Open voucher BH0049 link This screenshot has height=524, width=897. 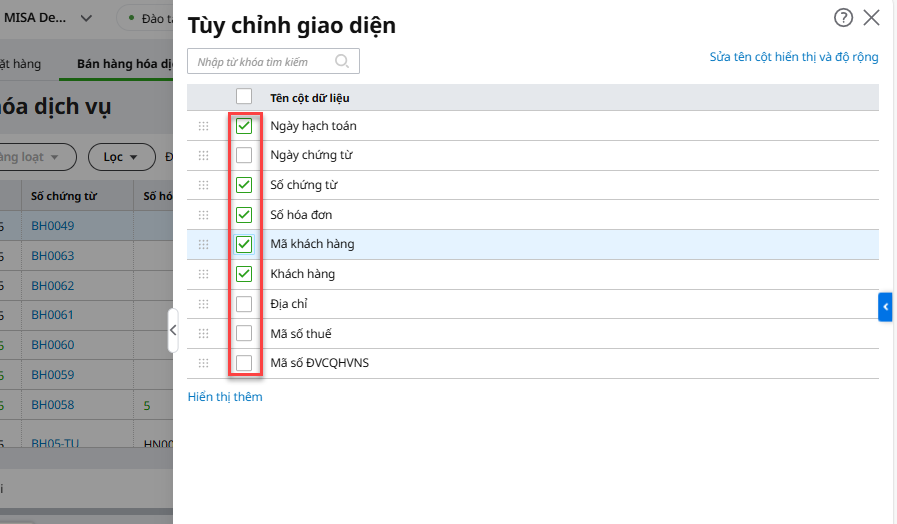tap(52, 226)
